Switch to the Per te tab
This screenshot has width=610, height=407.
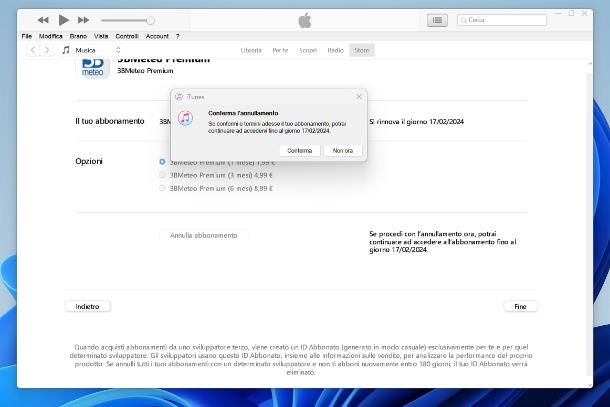click(280, 50)
